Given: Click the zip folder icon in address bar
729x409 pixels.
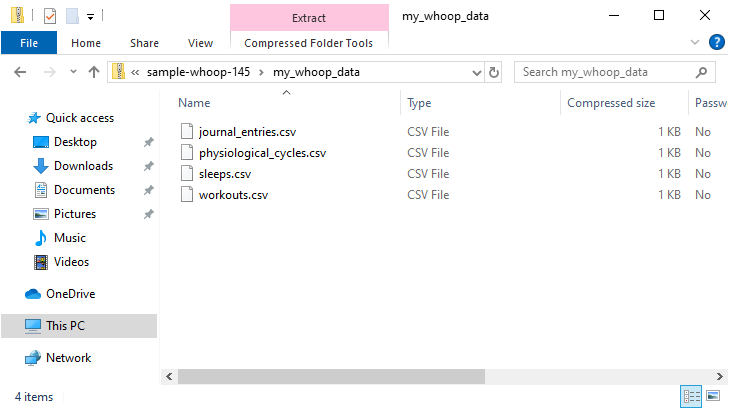Looking at the screenshot, I should (119, 72).
